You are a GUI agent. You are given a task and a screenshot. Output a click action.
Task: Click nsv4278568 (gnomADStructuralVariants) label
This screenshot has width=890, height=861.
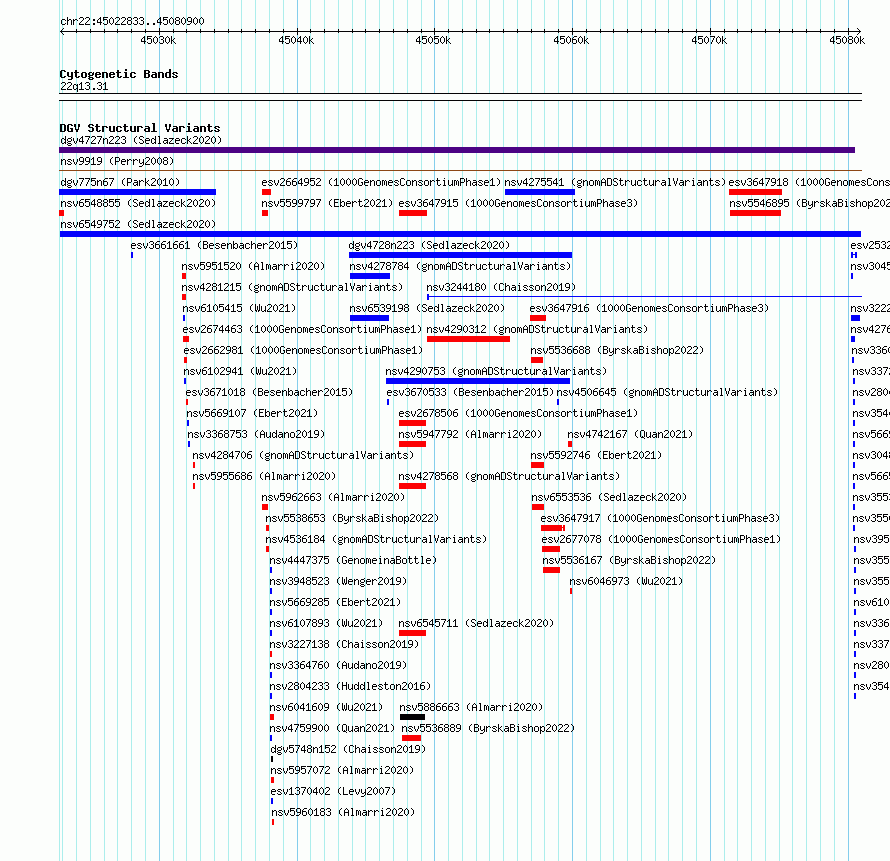click(509, 476)
